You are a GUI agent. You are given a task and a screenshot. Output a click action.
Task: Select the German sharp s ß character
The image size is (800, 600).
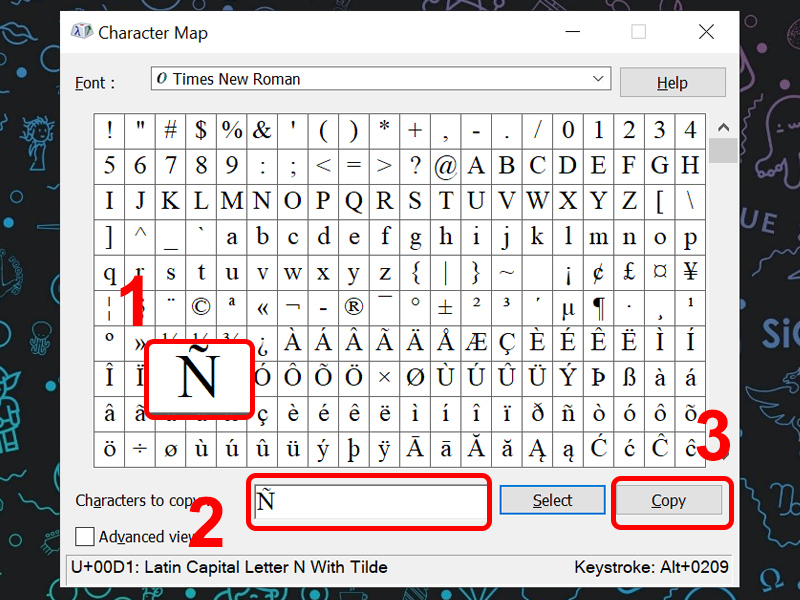tap(629, 377)
